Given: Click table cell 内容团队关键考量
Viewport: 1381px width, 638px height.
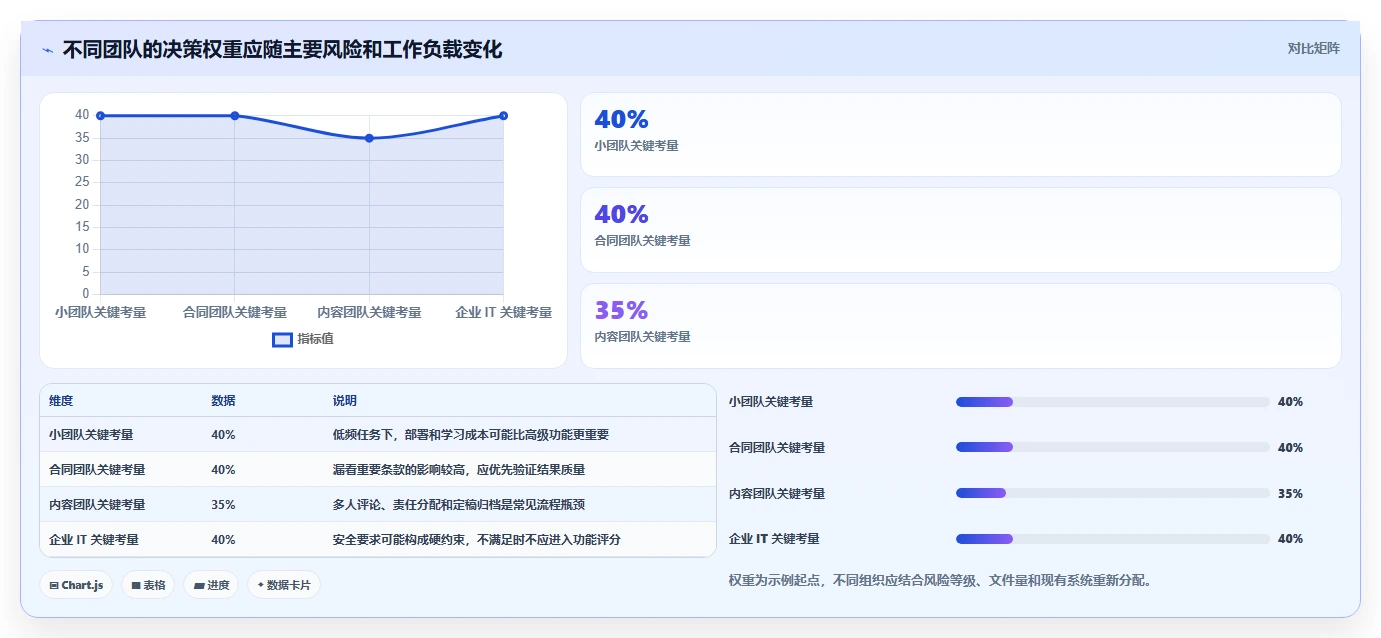Looking at the screenshot, I should (97, 505).
